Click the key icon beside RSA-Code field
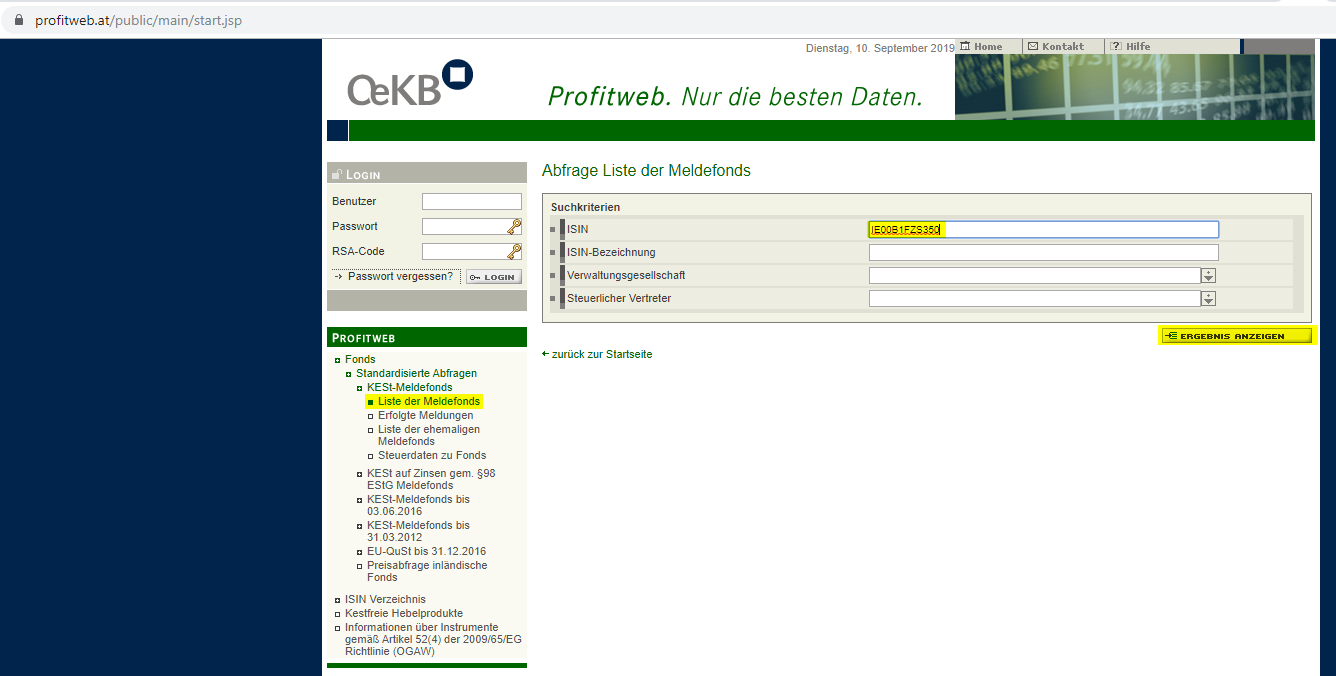Viewport: 1336px width, 676px height. click(514, 252)
